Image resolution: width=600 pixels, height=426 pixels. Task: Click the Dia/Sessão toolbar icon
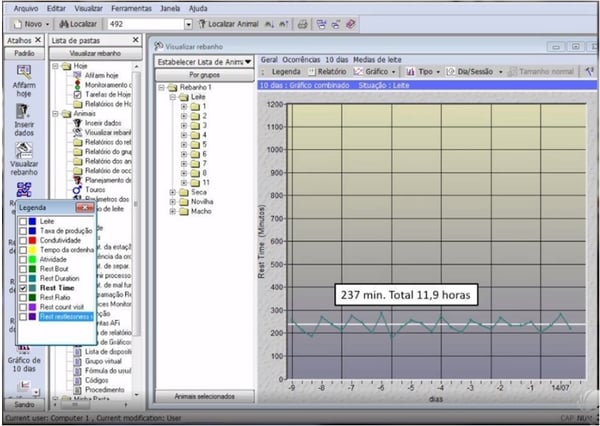[x=451, y=72]
